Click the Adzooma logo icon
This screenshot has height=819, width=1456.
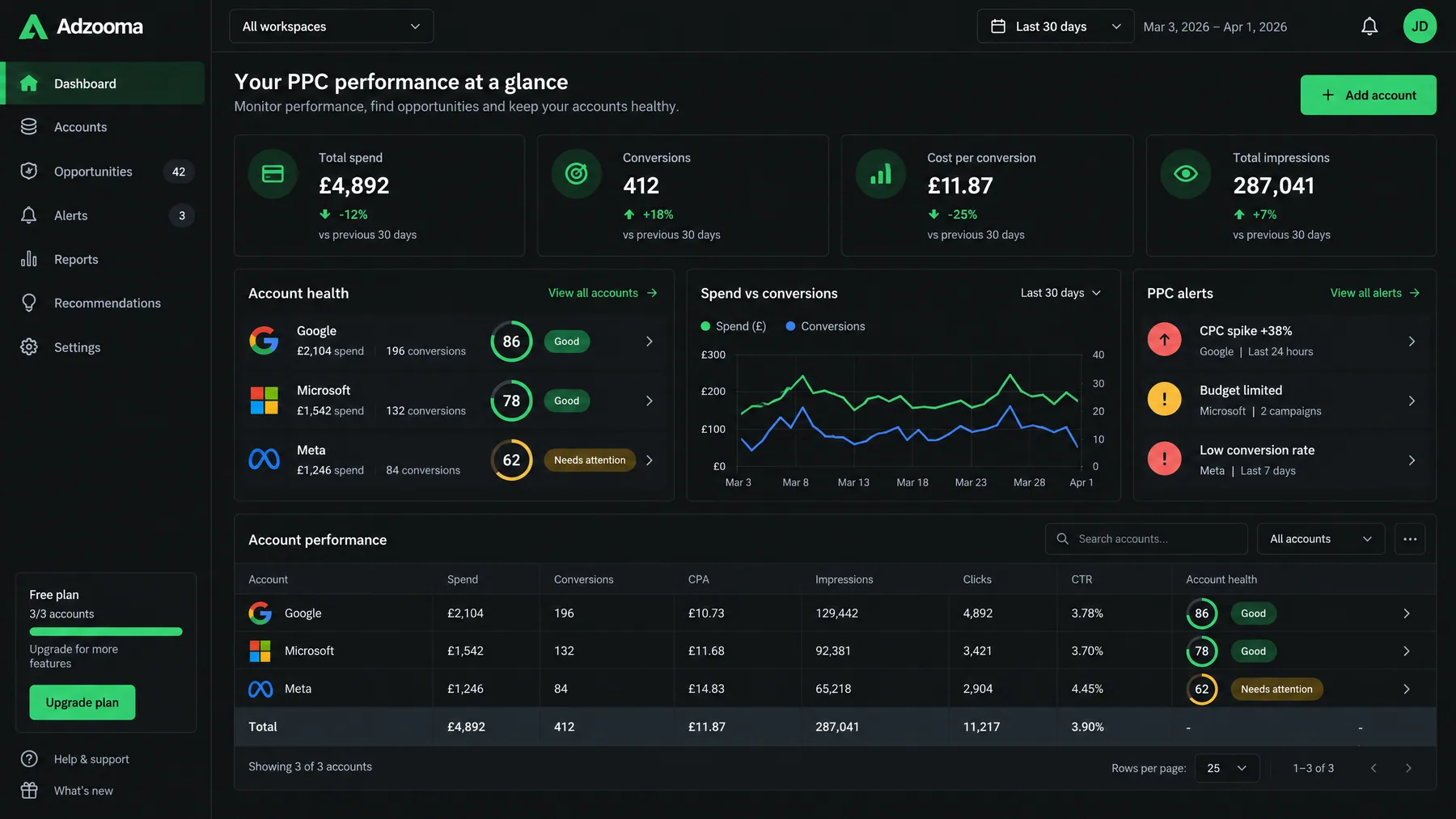(33, 27)
